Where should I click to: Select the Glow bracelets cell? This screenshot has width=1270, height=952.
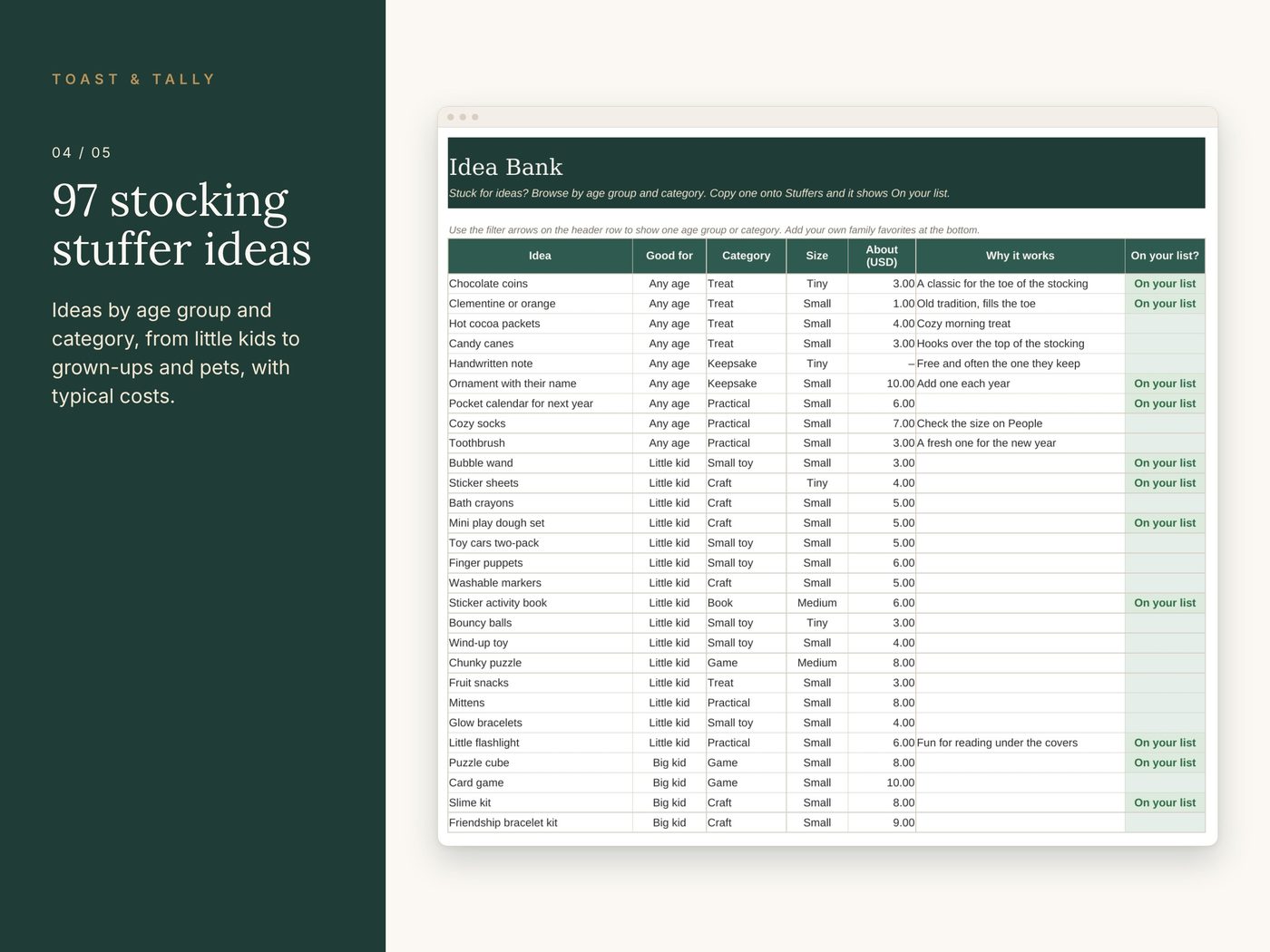(x=540, y=723)
